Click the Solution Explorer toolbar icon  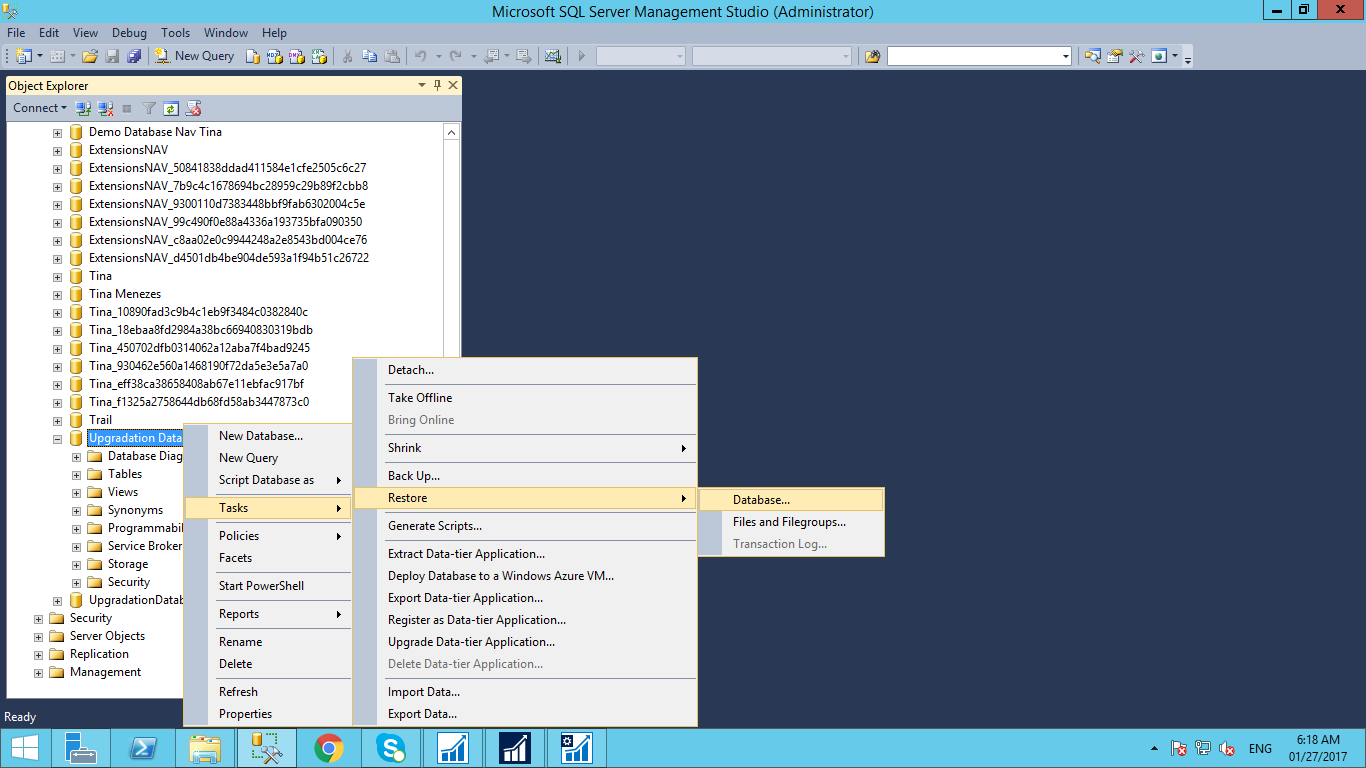click(1093, 56)
